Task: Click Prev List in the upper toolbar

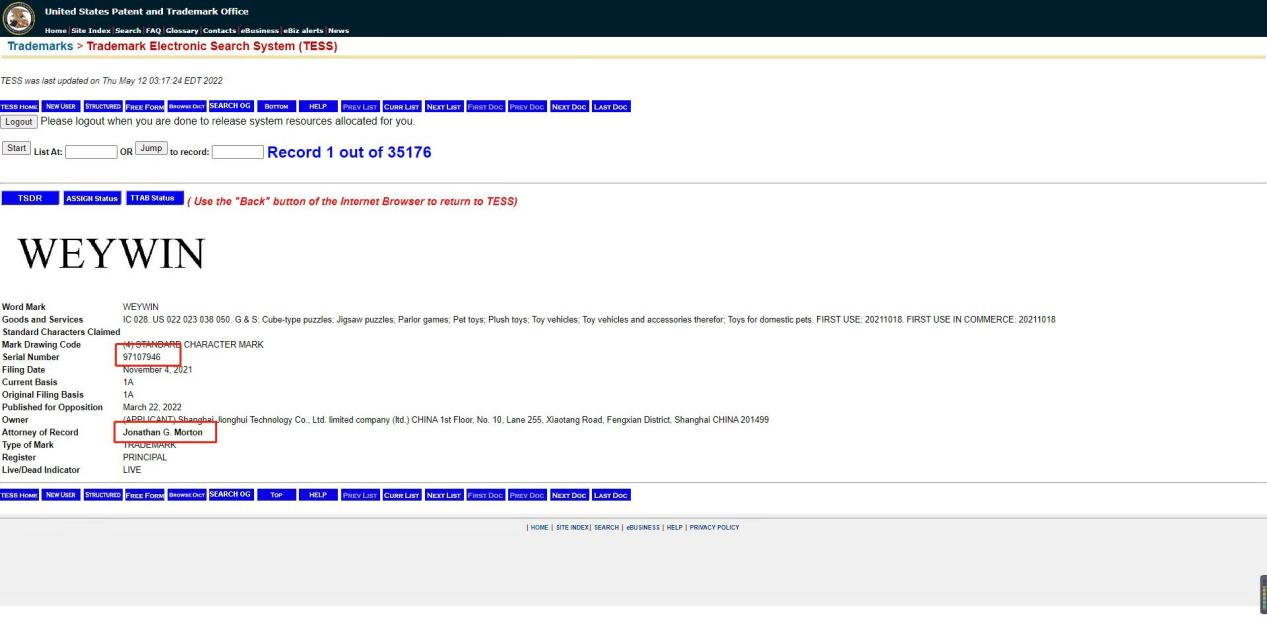Action: pyautogui.click(x=360, y=107)
